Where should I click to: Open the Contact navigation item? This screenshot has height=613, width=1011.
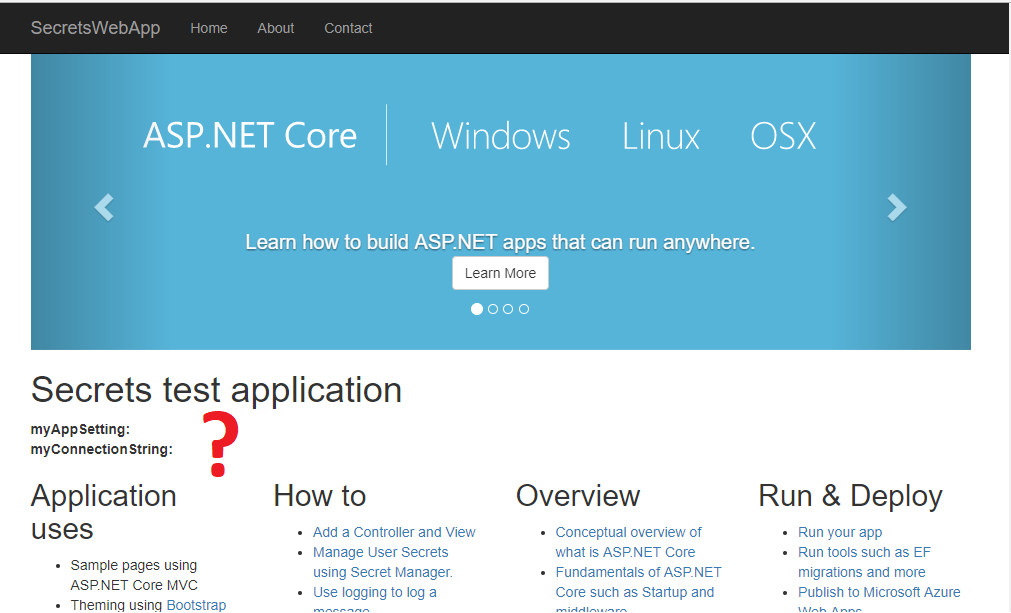point(348,28)
